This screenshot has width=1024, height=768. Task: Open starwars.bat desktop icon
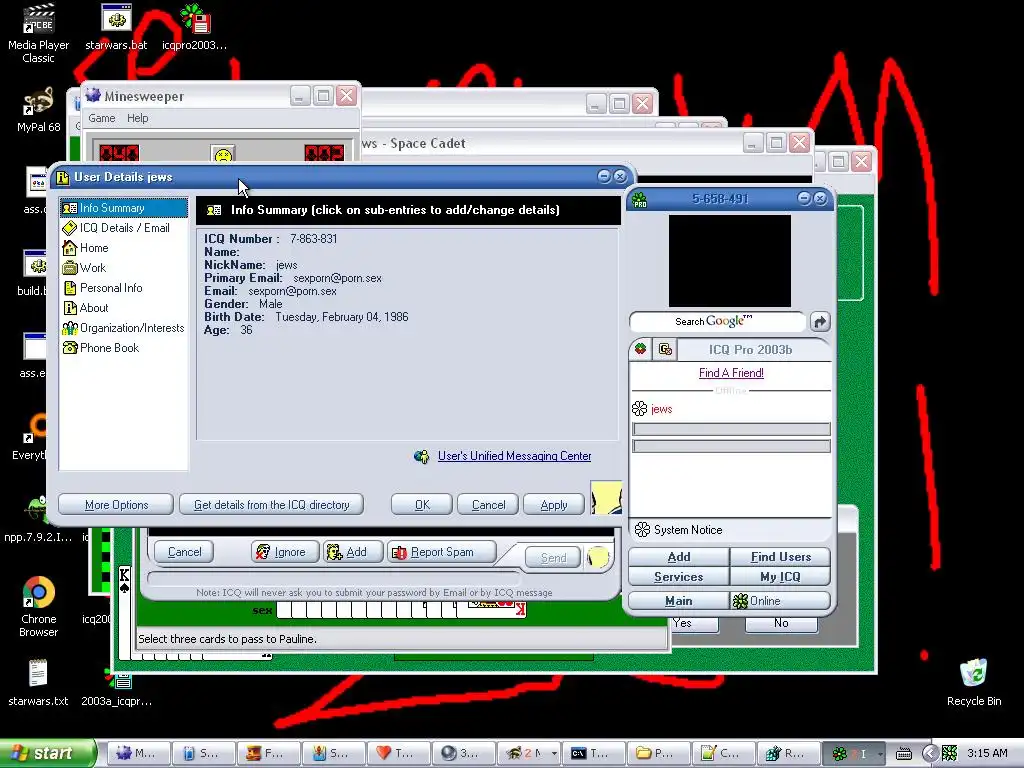point(116,27)
